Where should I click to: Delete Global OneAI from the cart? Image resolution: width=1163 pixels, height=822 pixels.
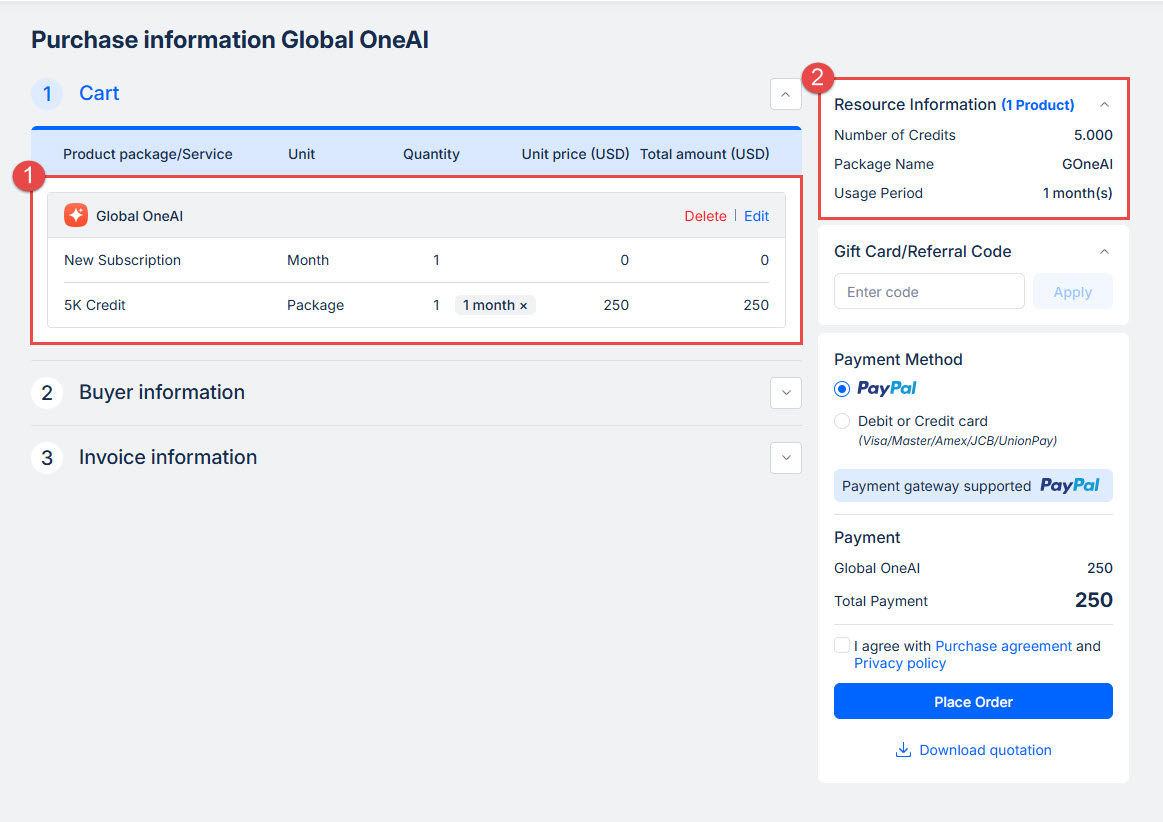pyautogui.click(x=705, y=216)
